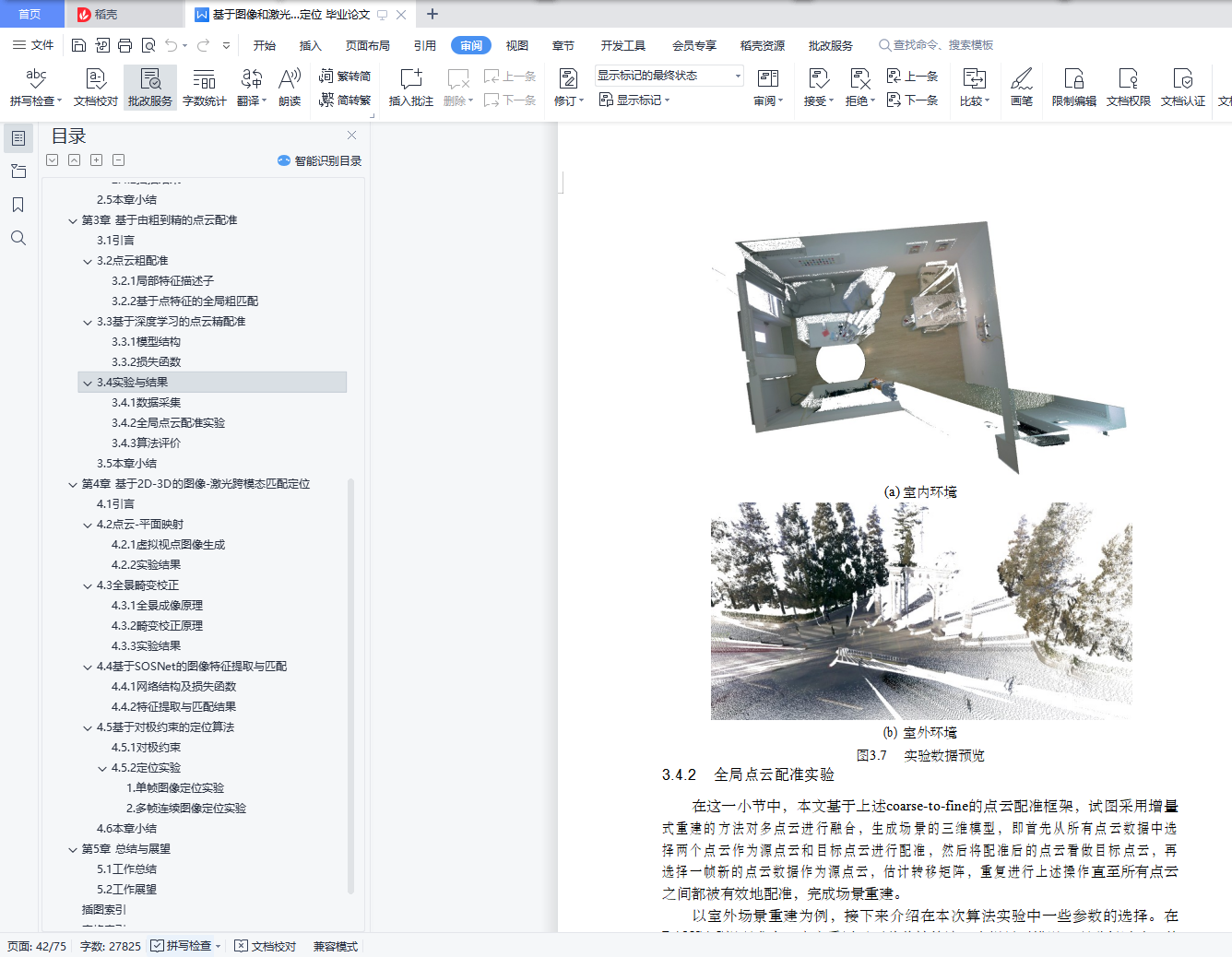Show the bookmark panel in the sidebar
This screenshot has width=1232, height=957.
pos(18,205)
